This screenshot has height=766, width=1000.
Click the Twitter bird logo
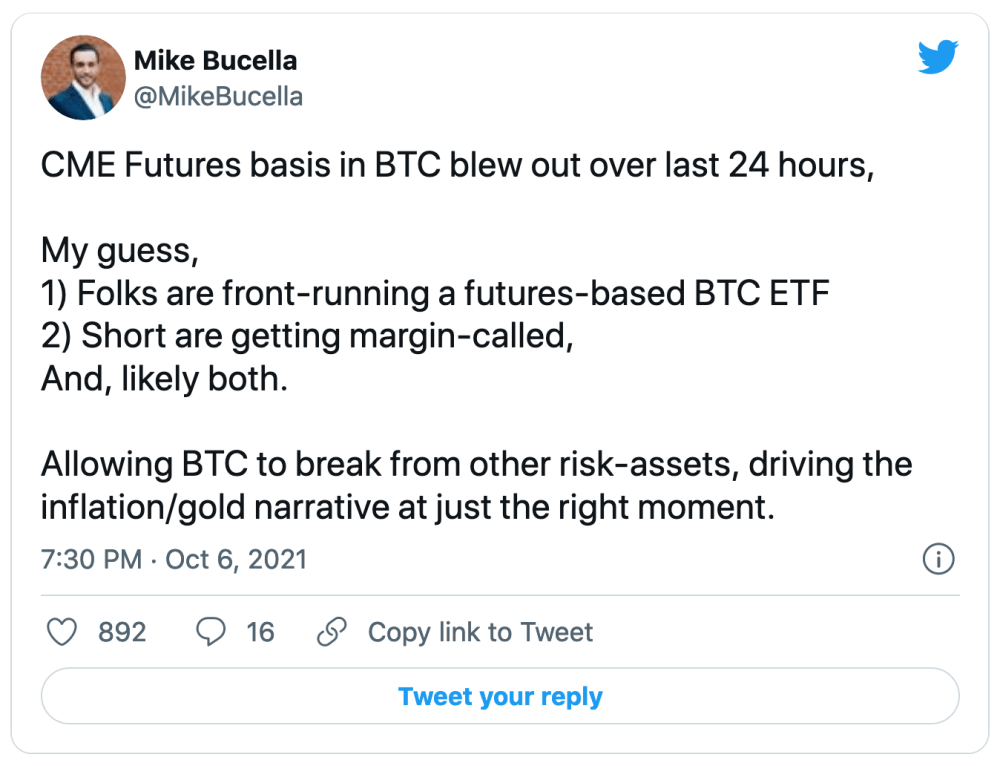click(938, 57)
